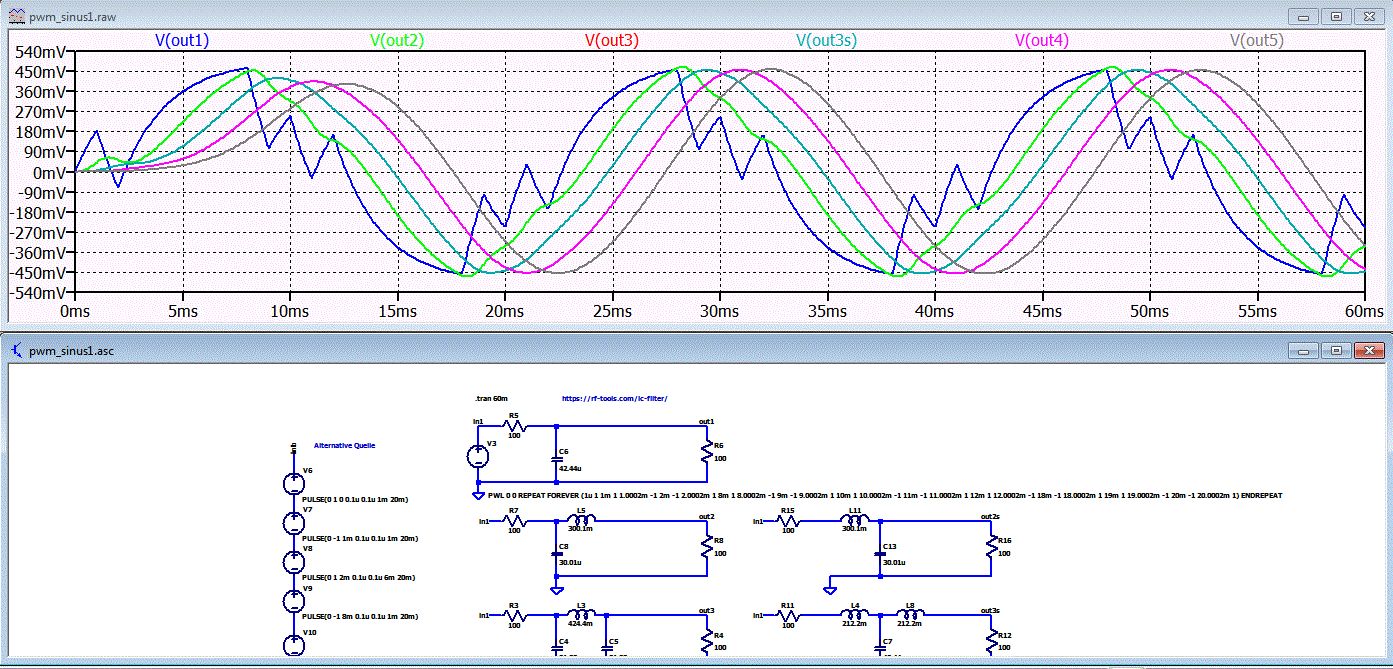Select the V(out3s) trace label
1393x669 pixels.
point(826,41)
